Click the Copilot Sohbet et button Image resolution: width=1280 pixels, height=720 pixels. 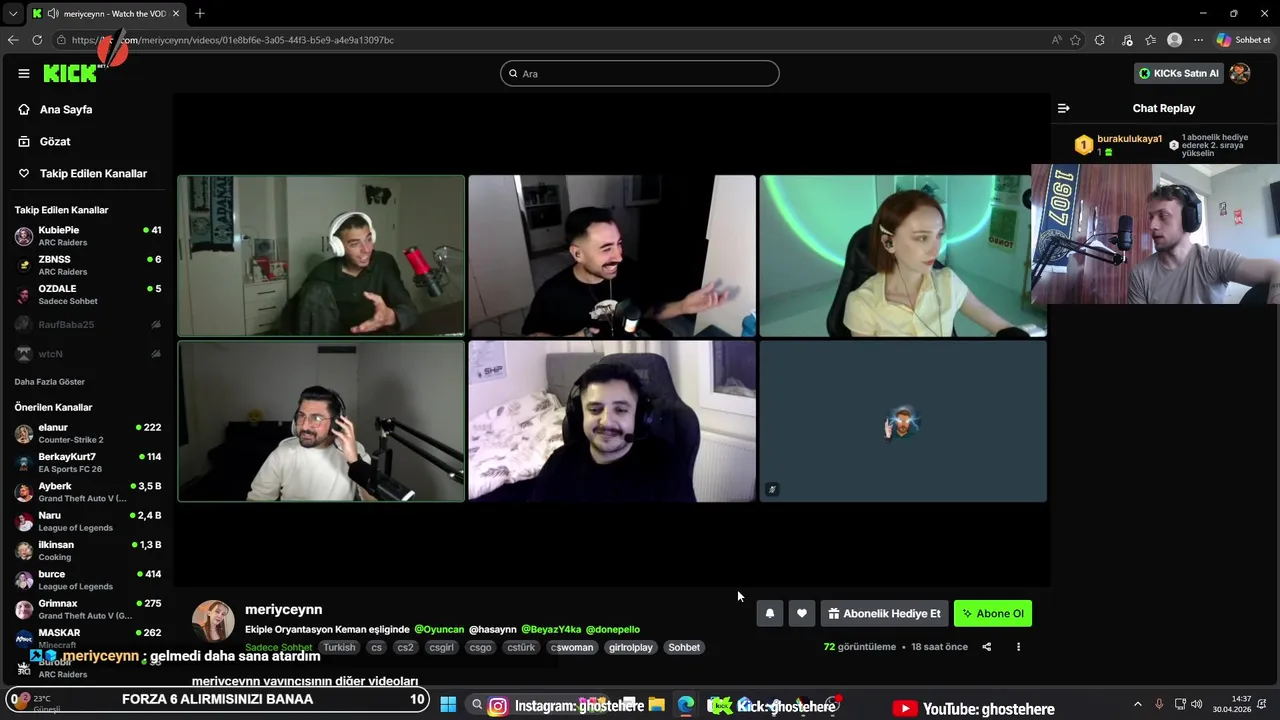click(1243, 40)
